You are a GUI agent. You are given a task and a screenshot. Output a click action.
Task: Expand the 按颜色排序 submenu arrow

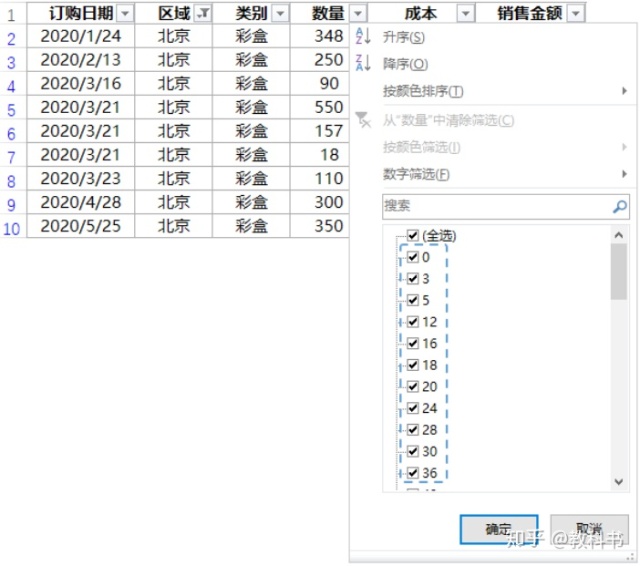tap(624, 91)
